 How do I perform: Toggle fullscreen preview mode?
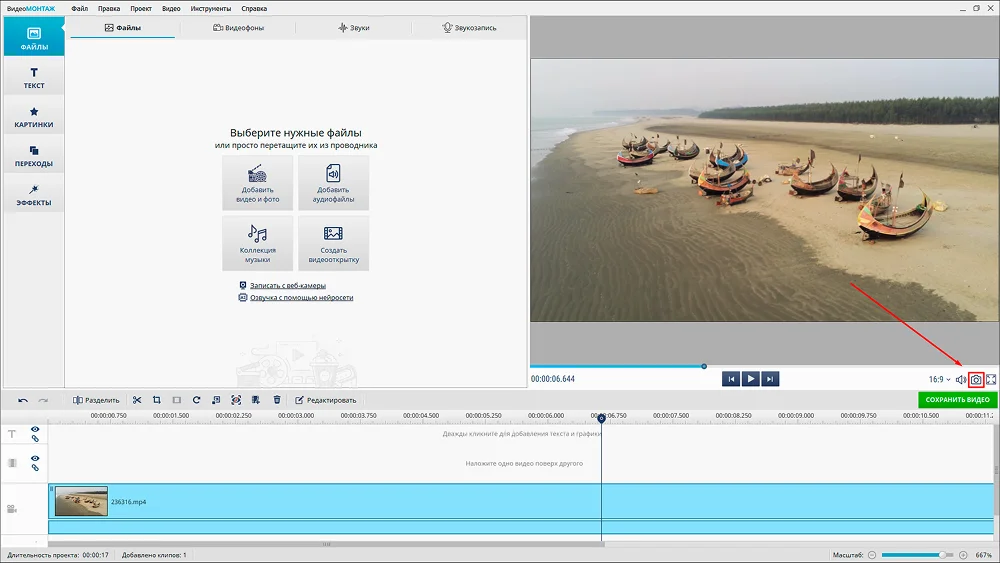(991, 379)
